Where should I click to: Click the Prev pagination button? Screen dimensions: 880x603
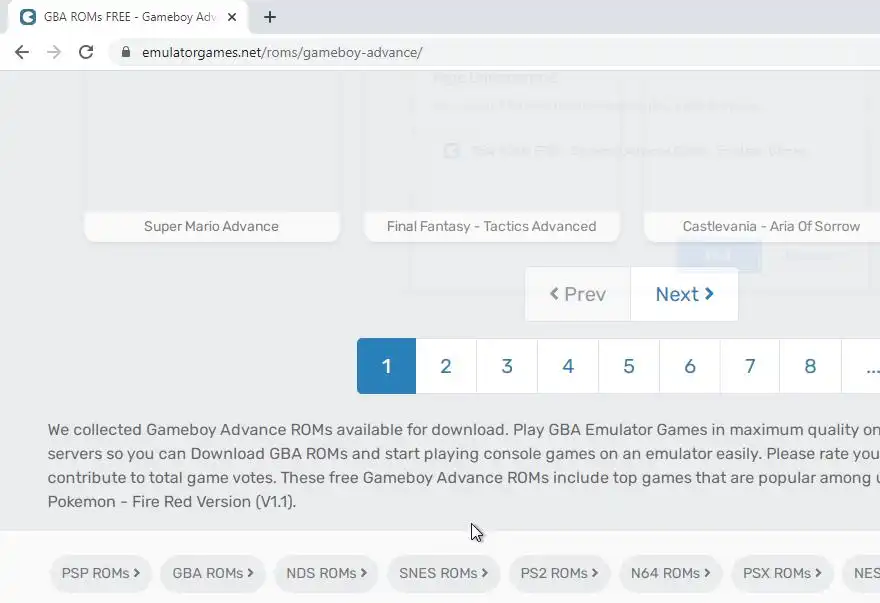[578, 294]
